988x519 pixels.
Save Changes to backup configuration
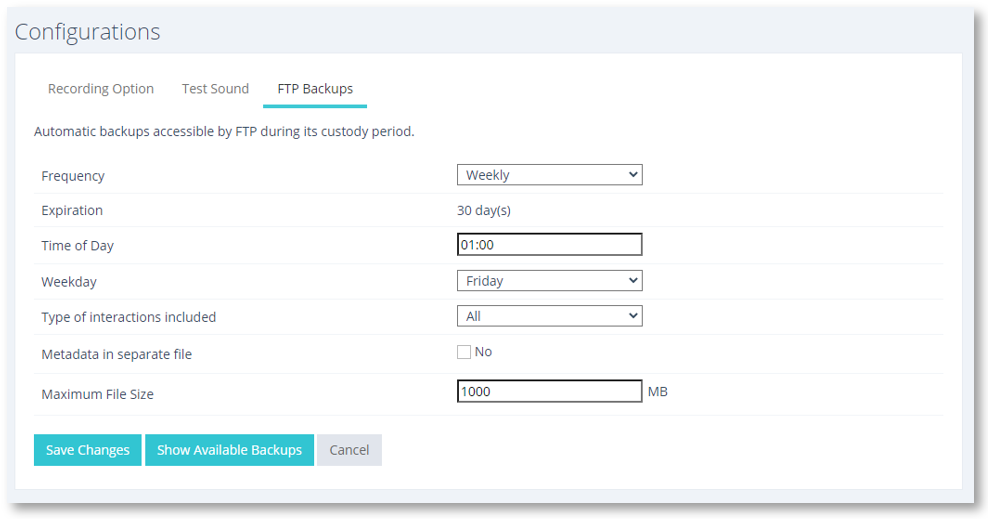[x=88, y=450]
